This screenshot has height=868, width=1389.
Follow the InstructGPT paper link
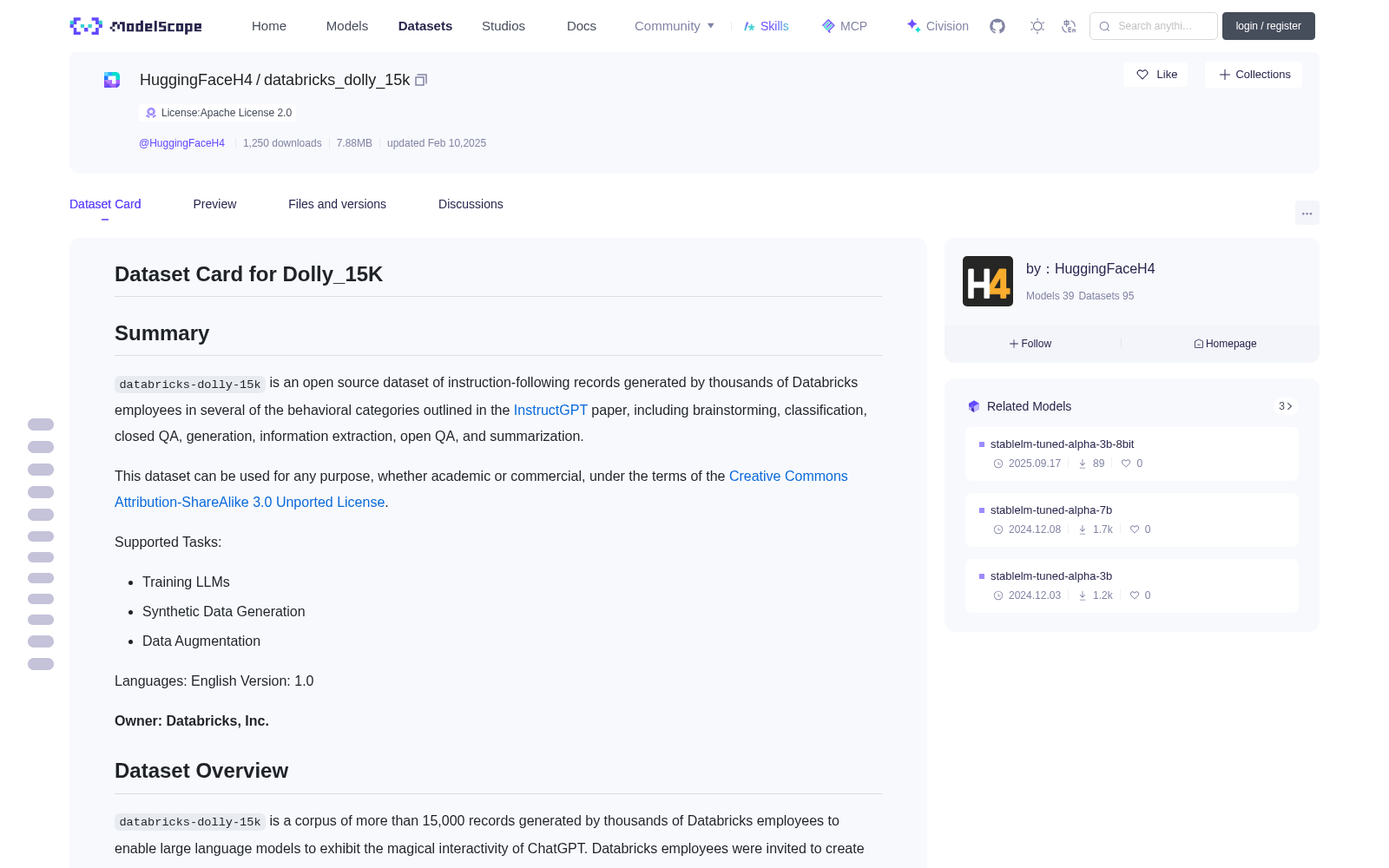pyautogui.click(x=550, y=410)
